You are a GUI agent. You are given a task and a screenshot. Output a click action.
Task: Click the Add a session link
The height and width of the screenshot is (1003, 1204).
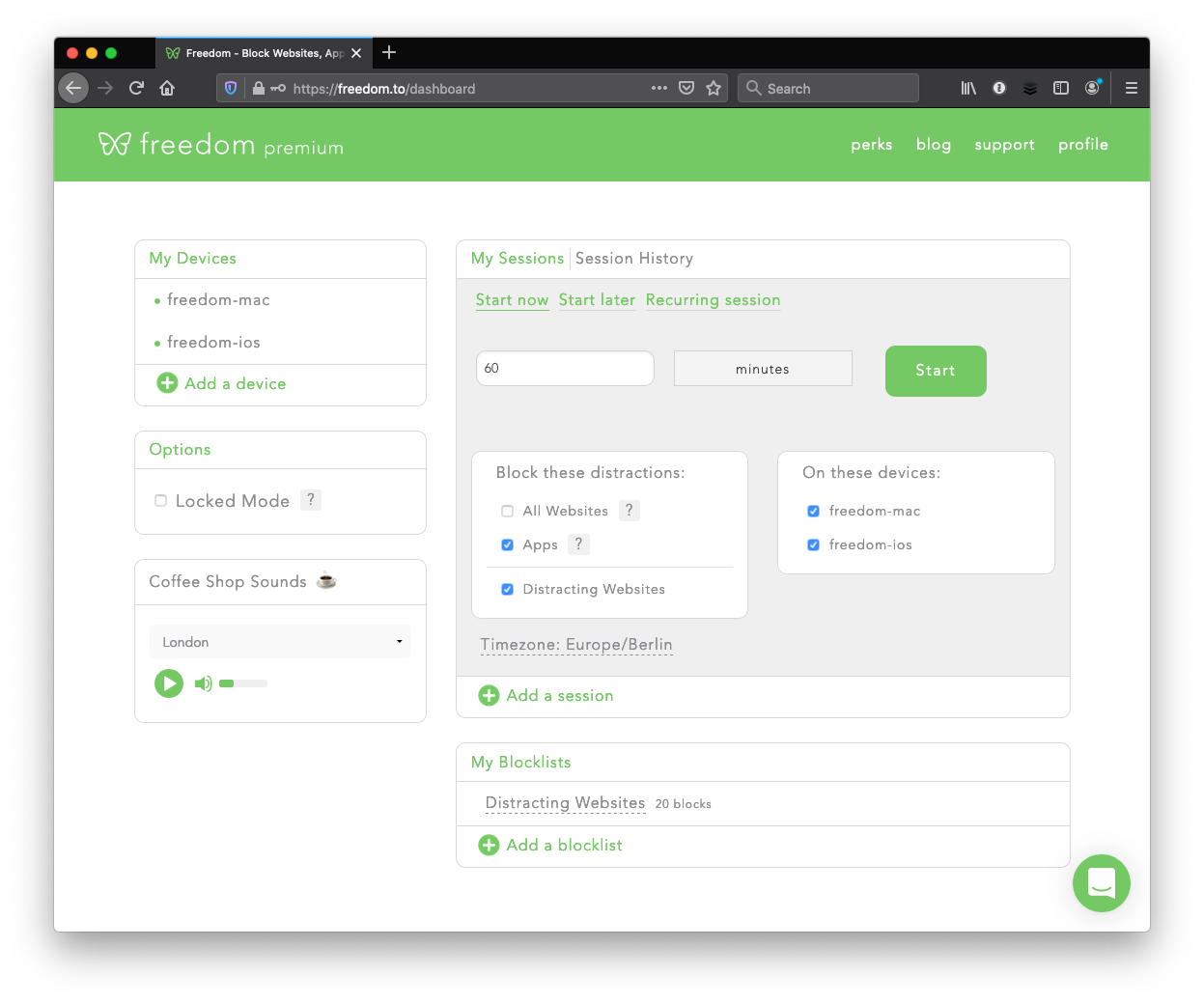coord(560,696)
